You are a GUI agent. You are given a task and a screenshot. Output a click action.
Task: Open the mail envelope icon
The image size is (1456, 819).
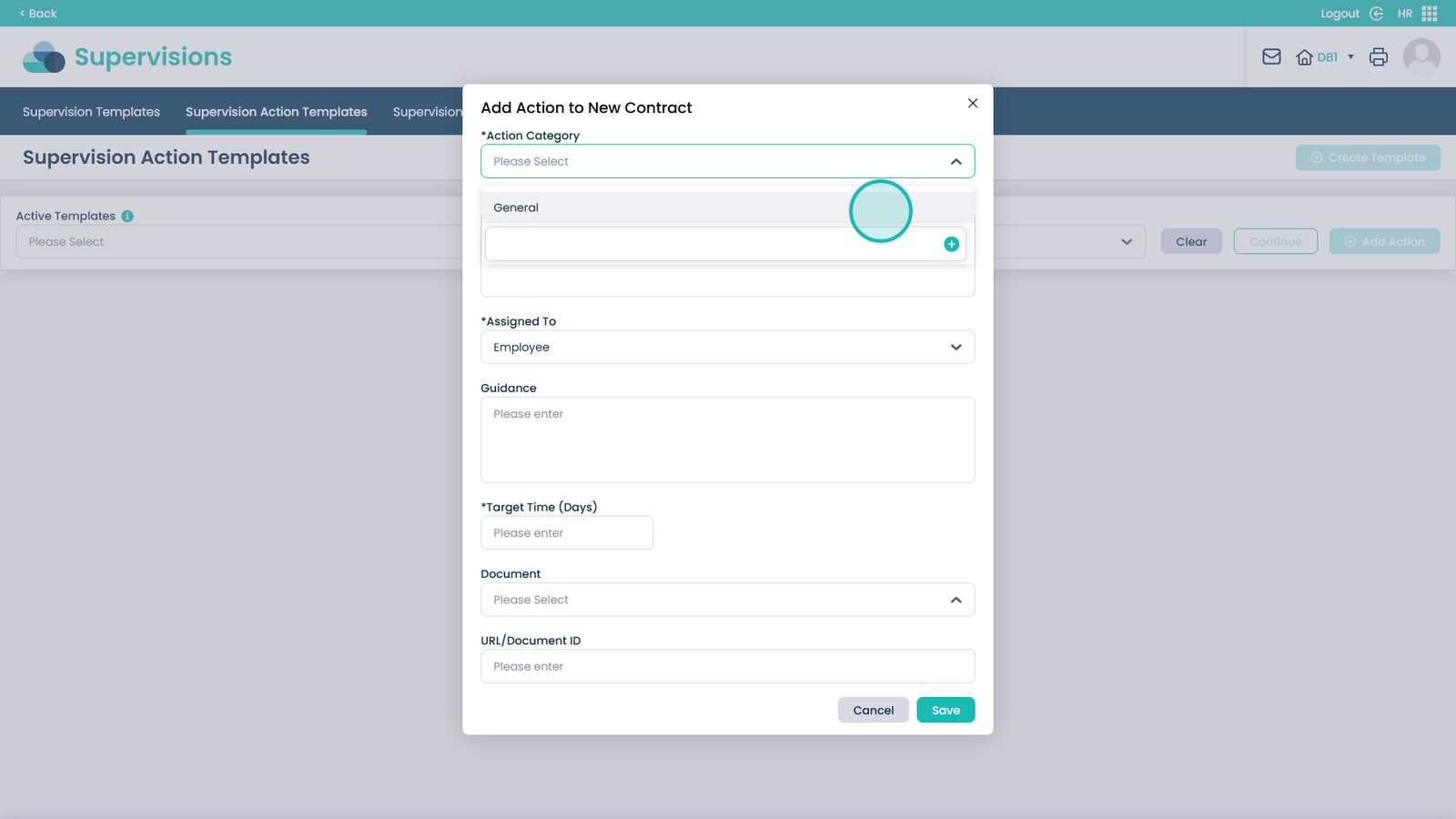[x=1271, y=56]
